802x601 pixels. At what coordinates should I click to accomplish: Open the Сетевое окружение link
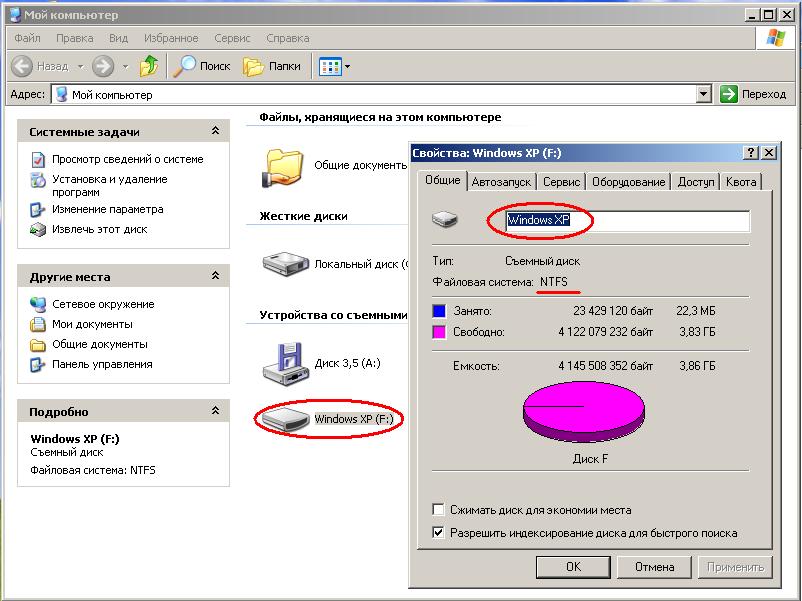click(x=103, y=304)
